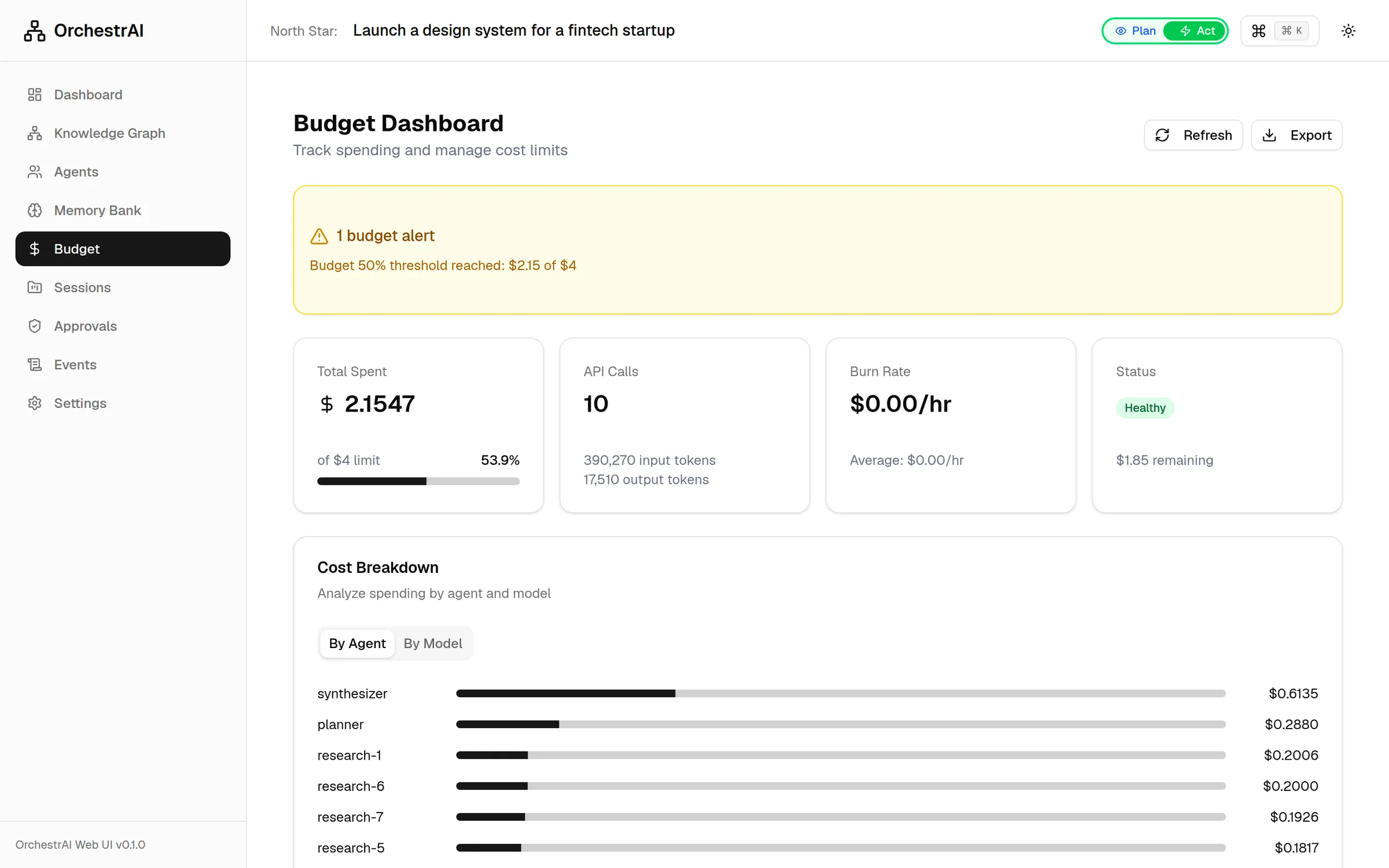
Task: Click the budget alert warning triangle
Action: pyautogui.click(x=319, y=236)
